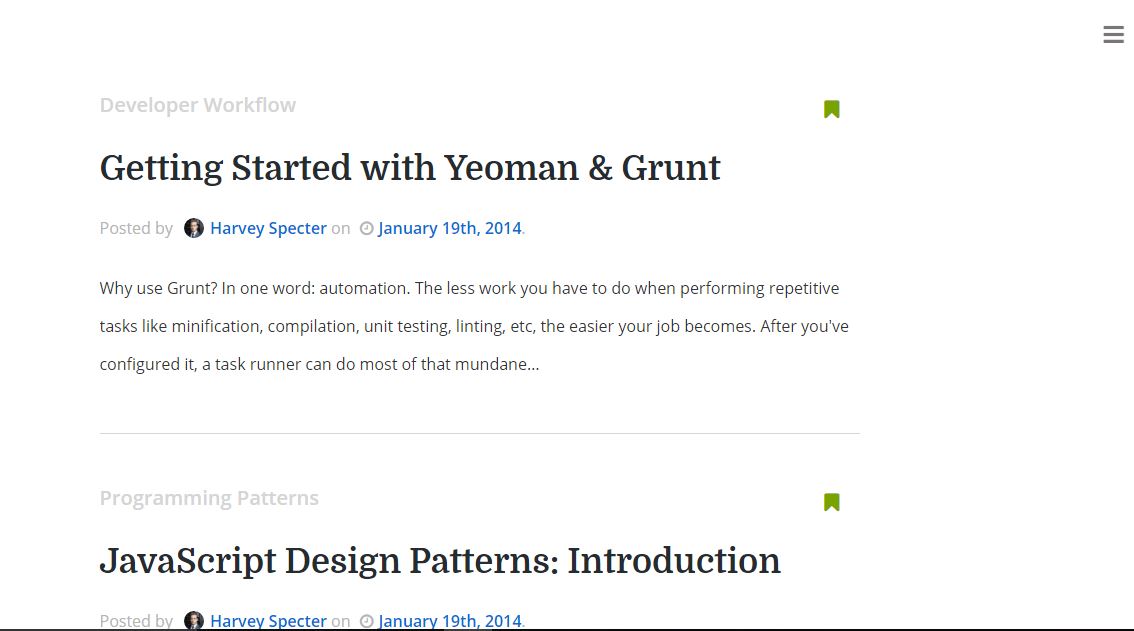1134x631 pixels.
Task: Click the Yeoman post excerpt text
Action: pos(474,326)
